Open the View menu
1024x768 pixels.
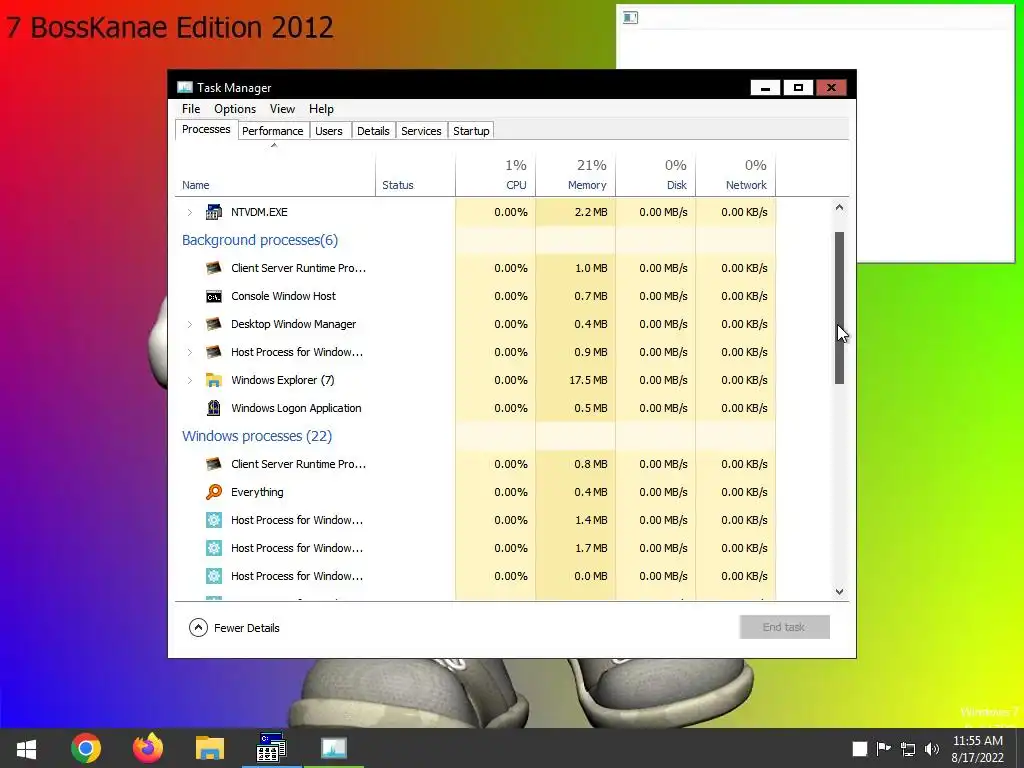[282, 109]
